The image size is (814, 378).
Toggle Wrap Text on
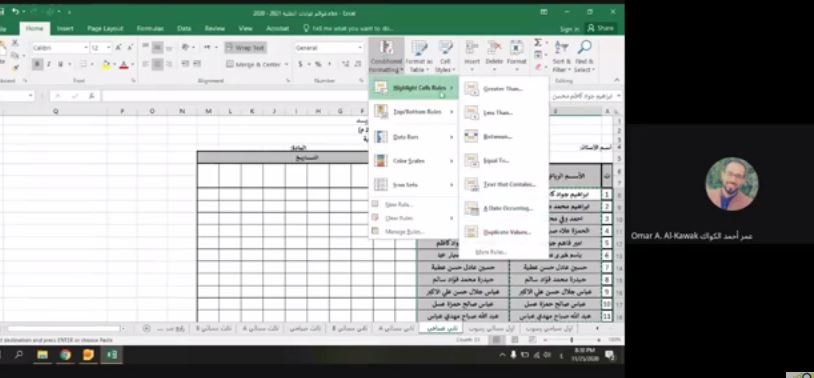tap(246, 48)
